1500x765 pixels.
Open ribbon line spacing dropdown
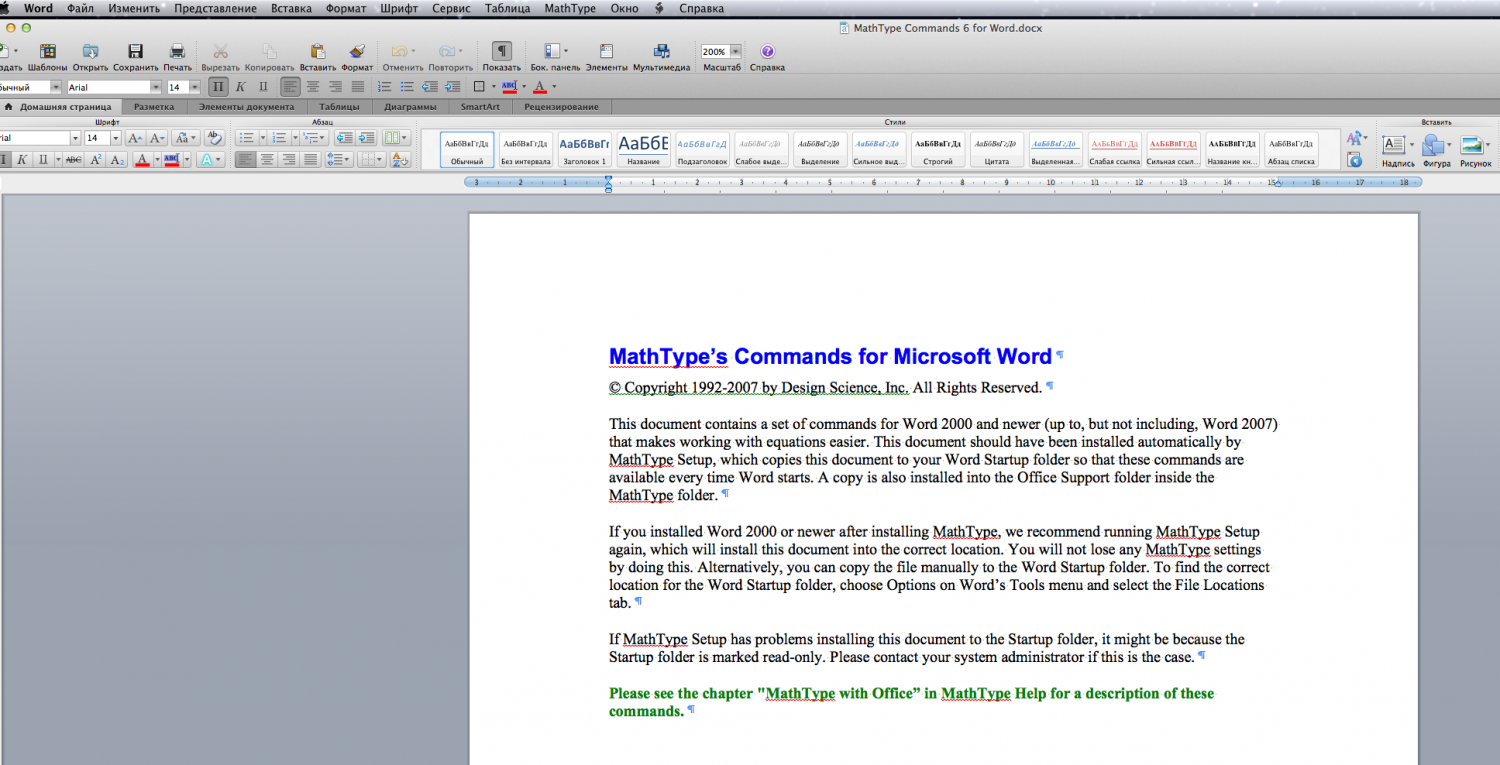[340, 160]
